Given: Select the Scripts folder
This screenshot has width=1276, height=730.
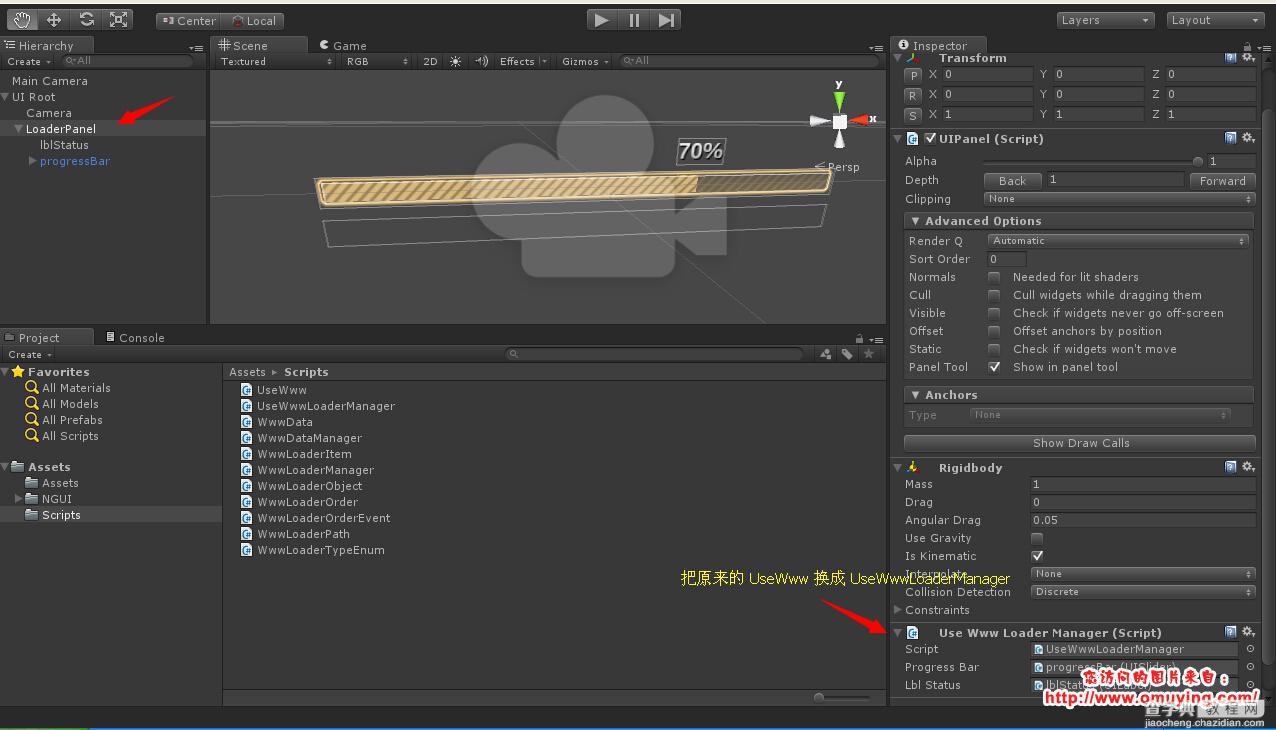Looking at the screenshot, I should click(x=61, y=515).
